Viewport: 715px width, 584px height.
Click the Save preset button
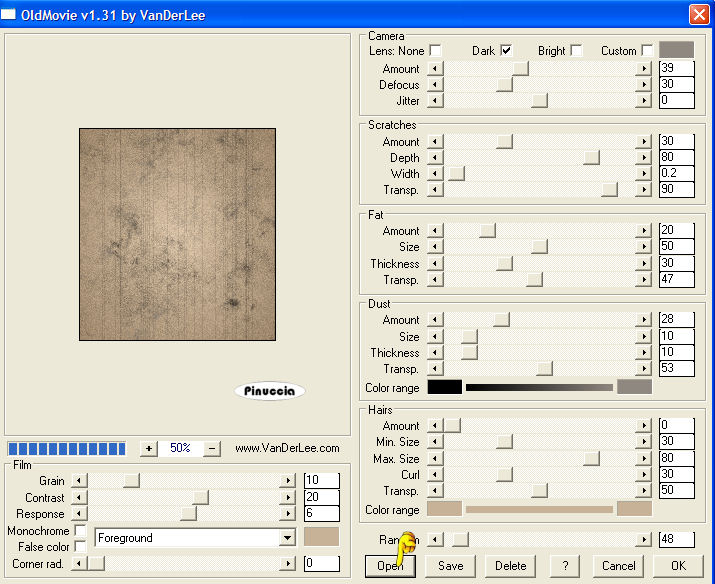click(x=450, y=565)
